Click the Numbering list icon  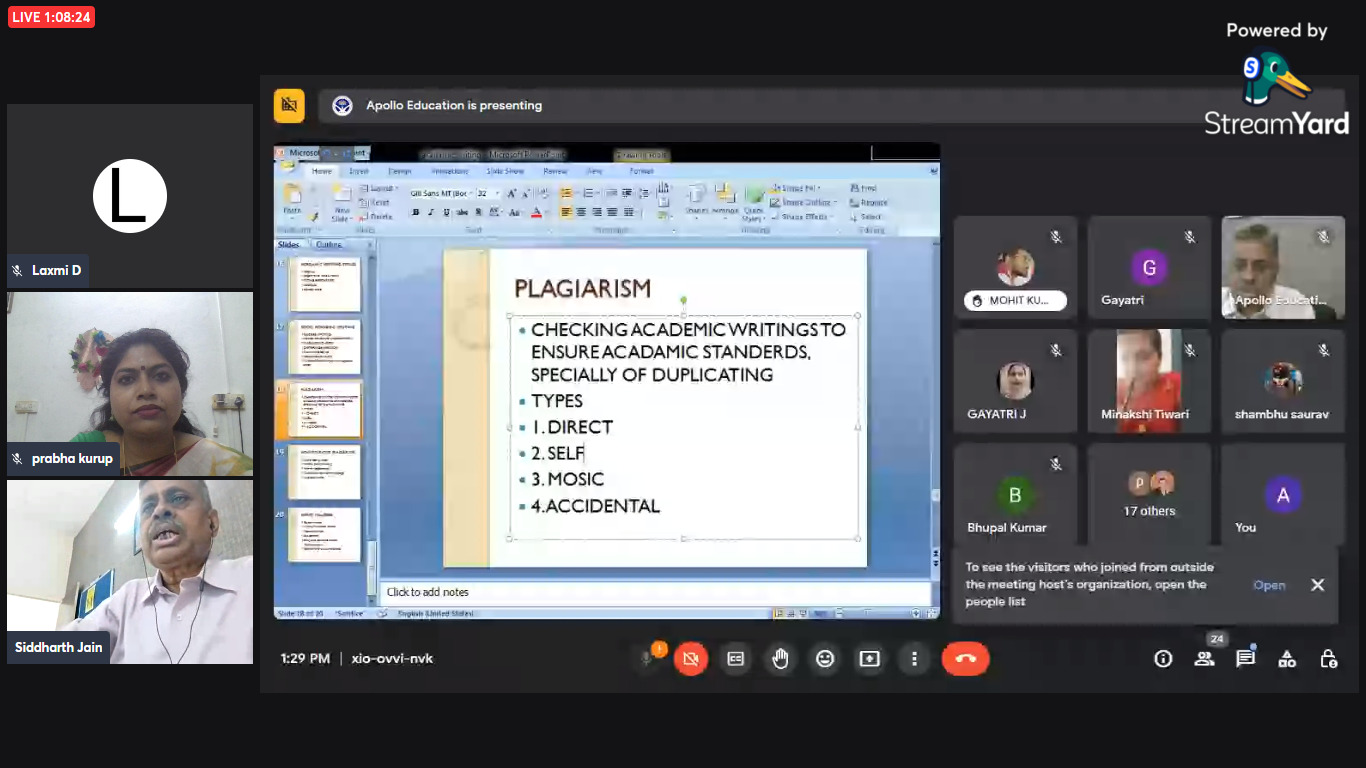(588, 193)
